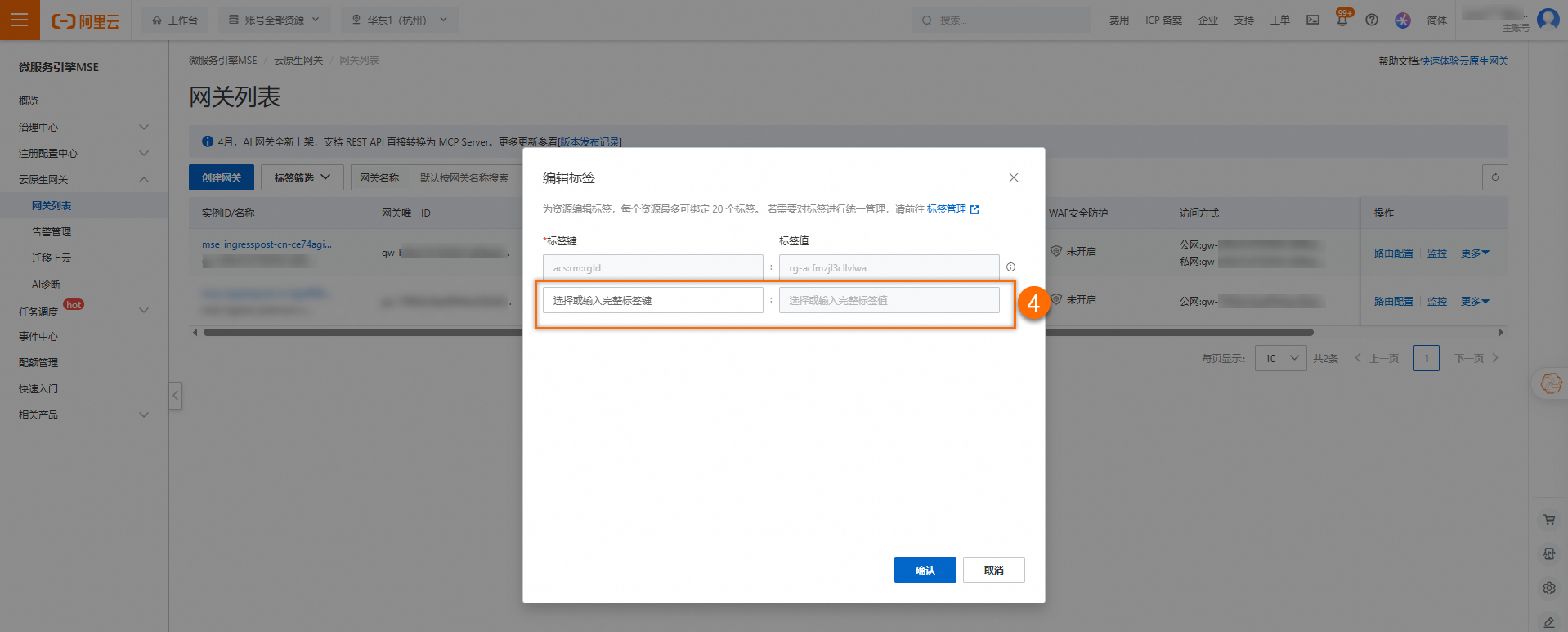Expand the 账号全部资源 dropdown

[x=275, y=20]
